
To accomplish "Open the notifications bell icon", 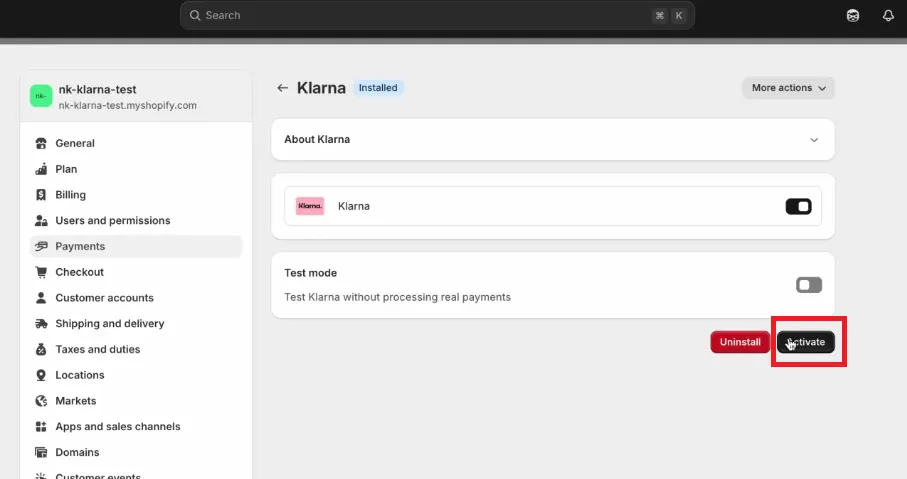I will click(888, 15).
